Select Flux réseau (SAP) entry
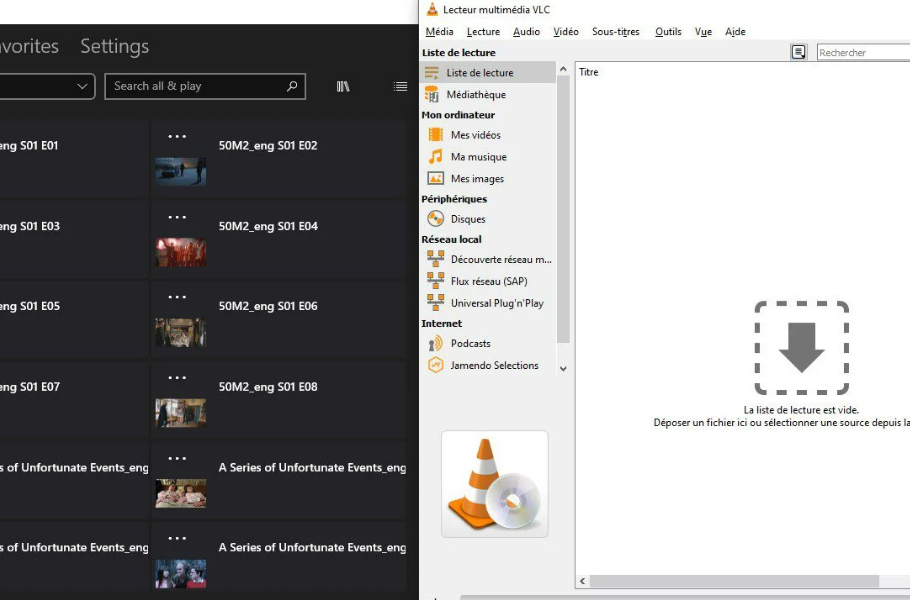Screen dimensions: 910x600 [488, 281]
